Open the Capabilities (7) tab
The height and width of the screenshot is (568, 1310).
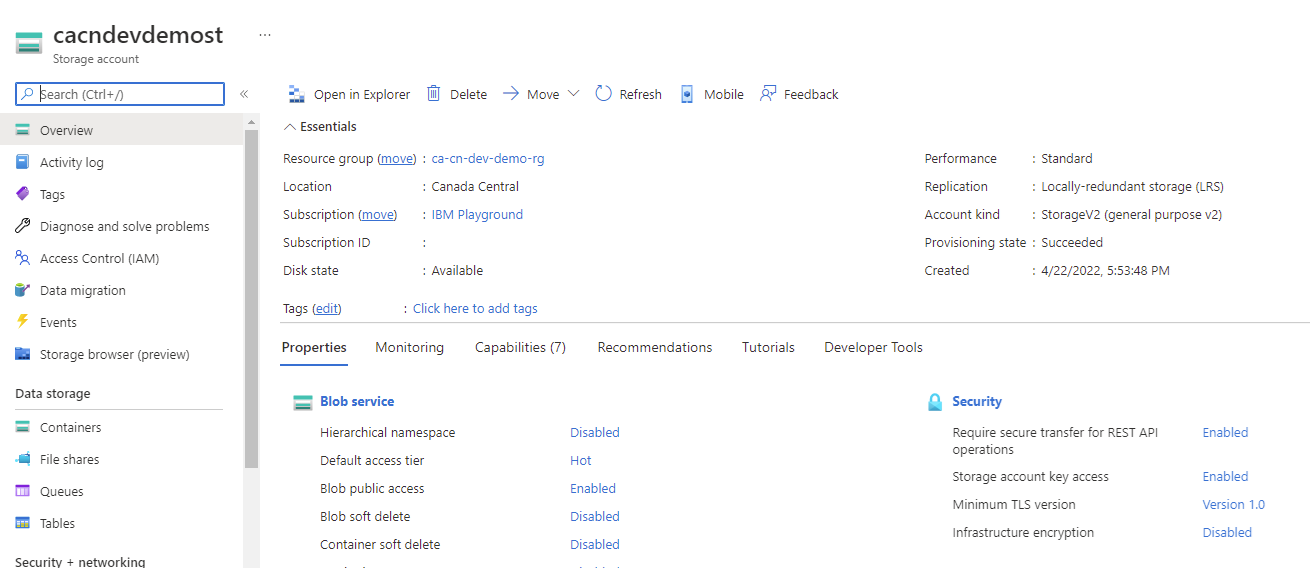[520, 347]
